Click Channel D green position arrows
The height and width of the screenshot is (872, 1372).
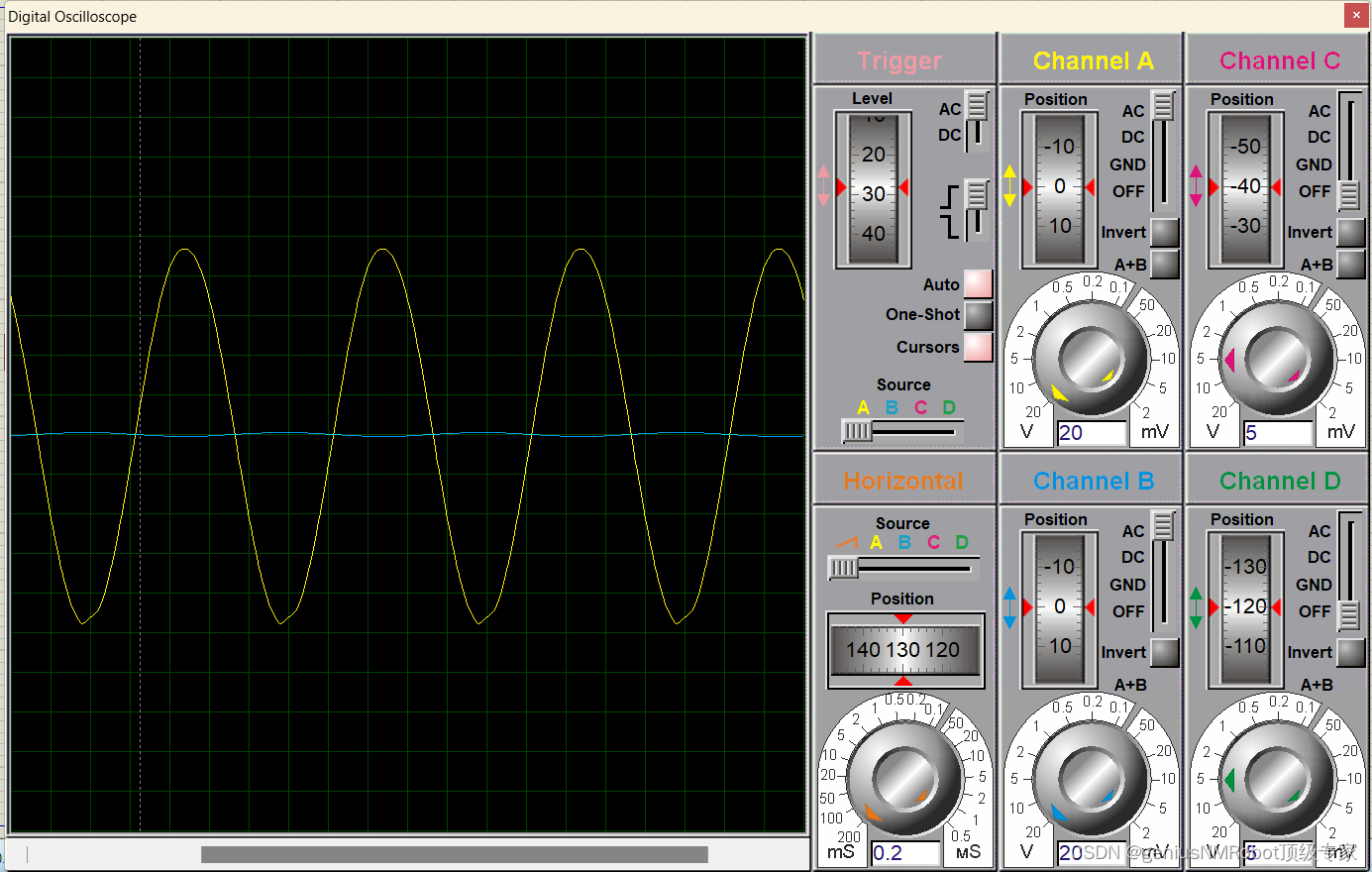click(1196, 607)
